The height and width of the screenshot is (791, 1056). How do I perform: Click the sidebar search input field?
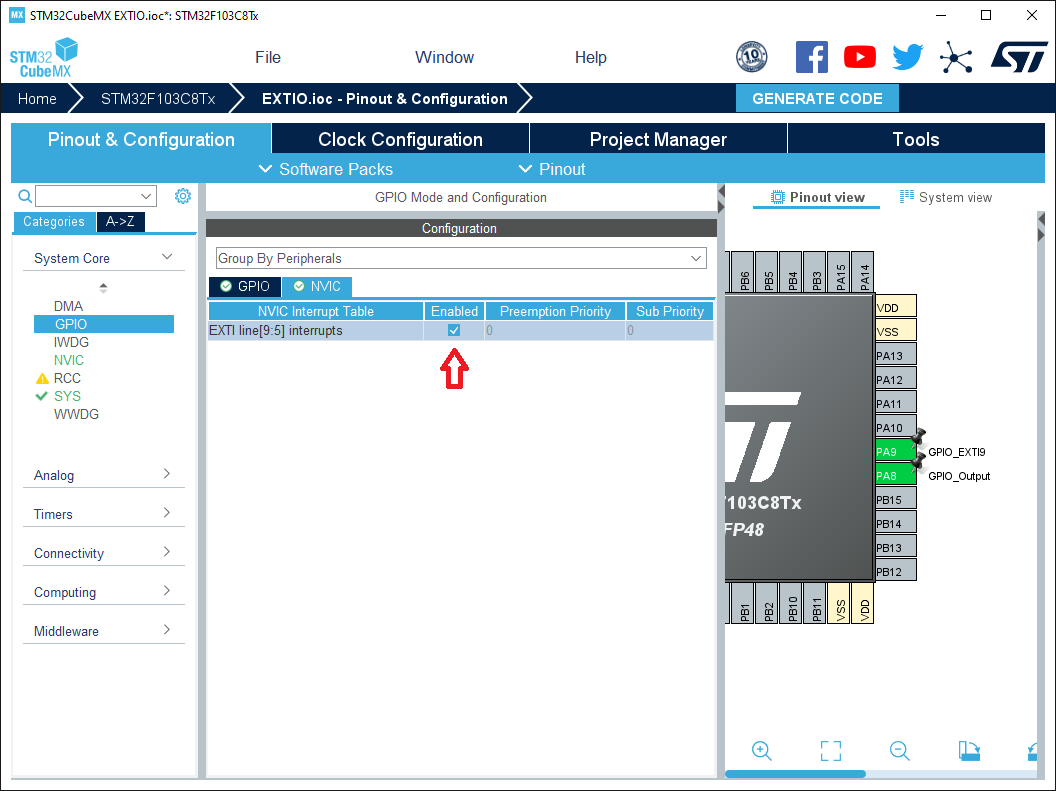coord(87,196)
